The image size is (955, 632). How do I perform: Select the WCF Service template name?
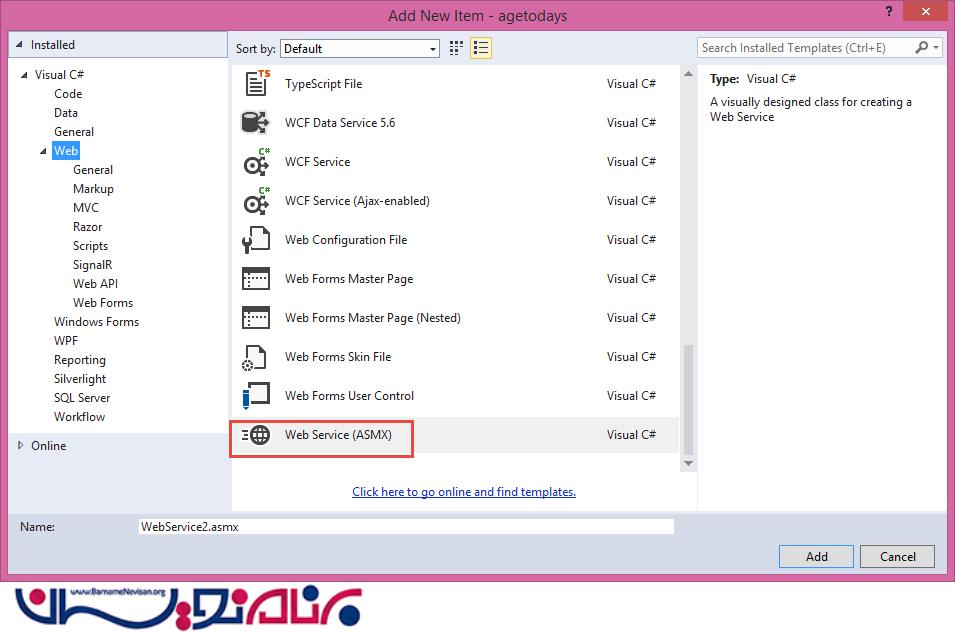[x=317, y=161]
